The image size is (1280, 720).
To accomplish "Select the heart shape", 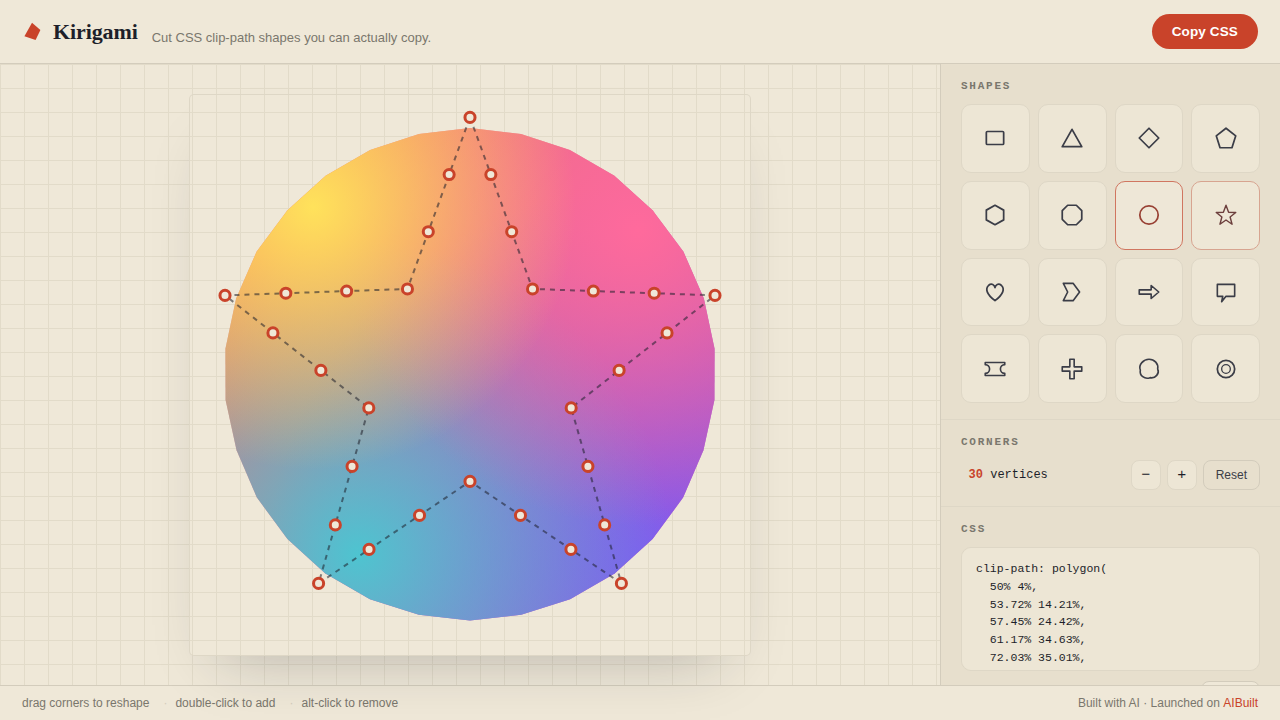I will point(995,292).
